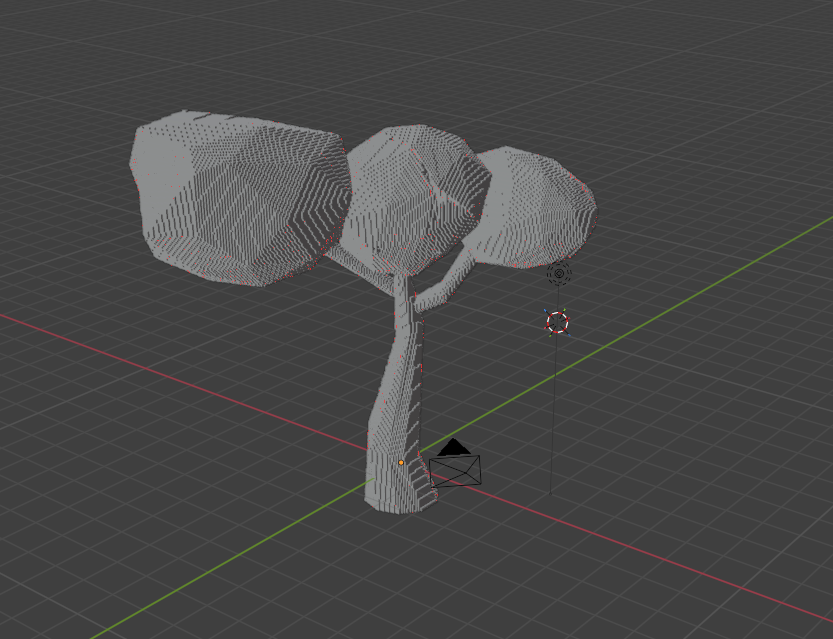Click the red-white 3D cursor
Image resolution: width=833 pixels, height=639 pixels.
pos(557,322)
